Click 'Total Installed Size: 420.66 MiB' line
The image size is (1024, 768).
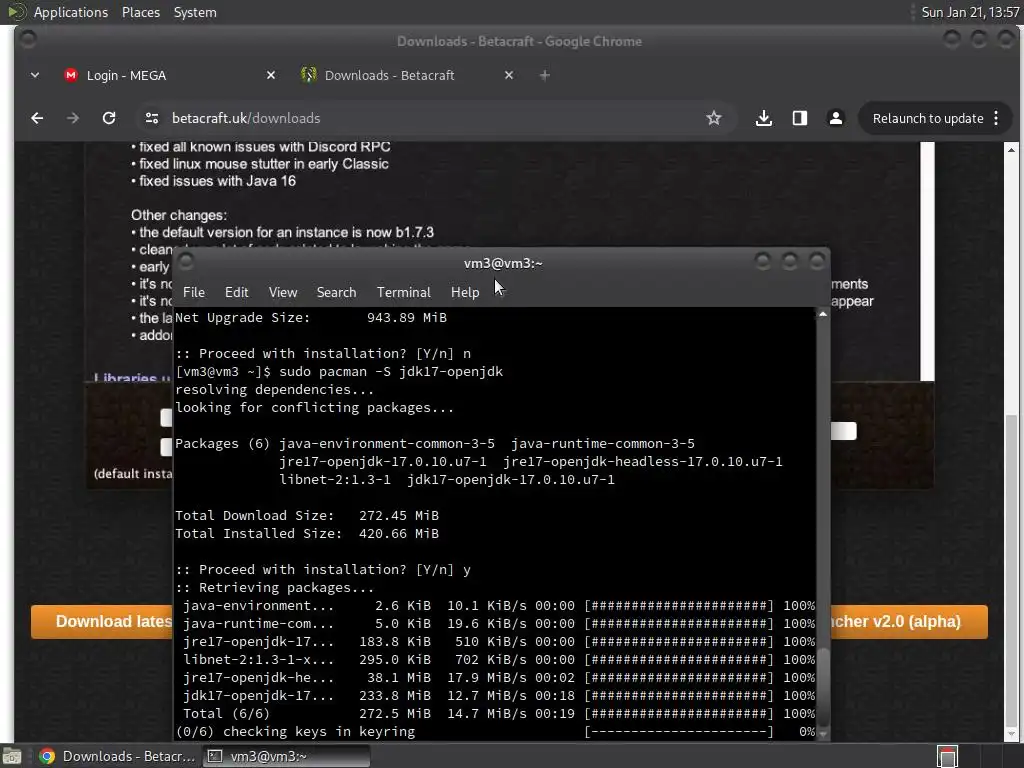click(x=307, y=534)
